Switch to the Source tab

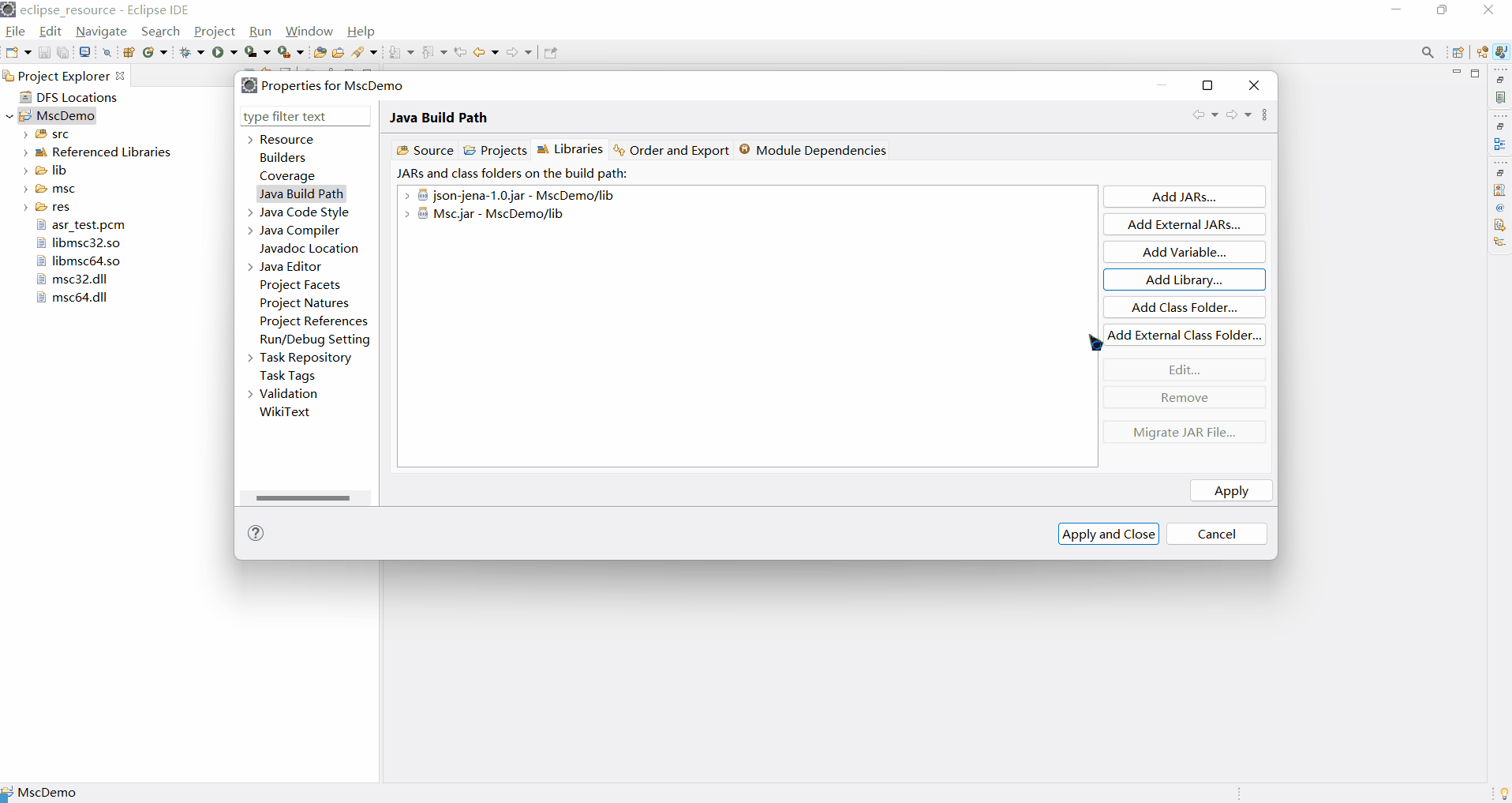click(425, 150)
